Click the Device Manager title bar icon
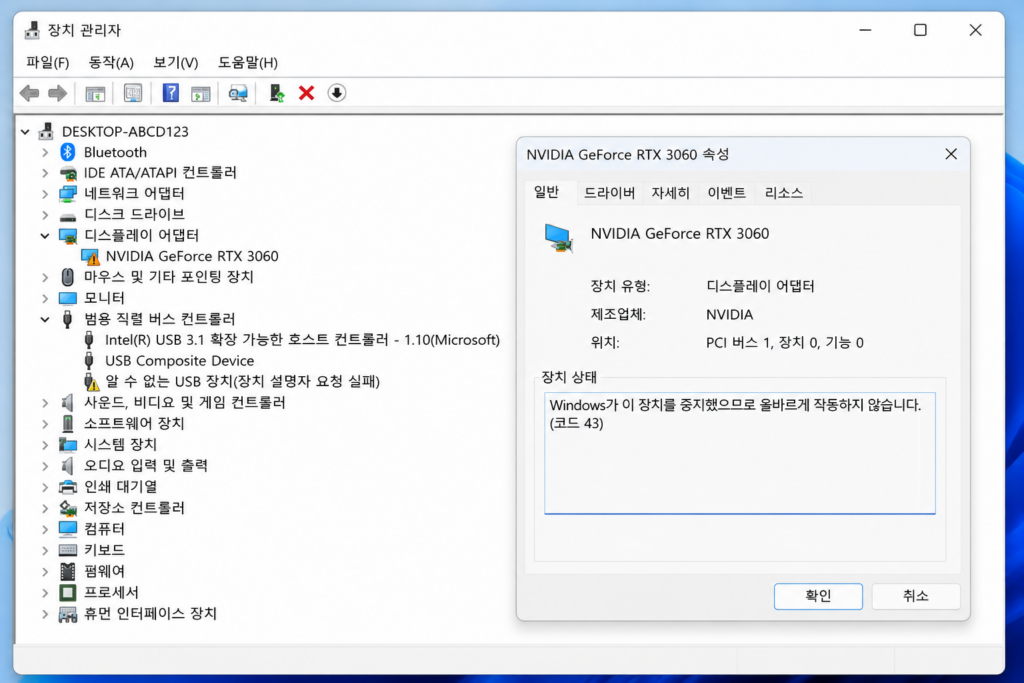Viewport: 1024px width, 683px height. (31, 30)
